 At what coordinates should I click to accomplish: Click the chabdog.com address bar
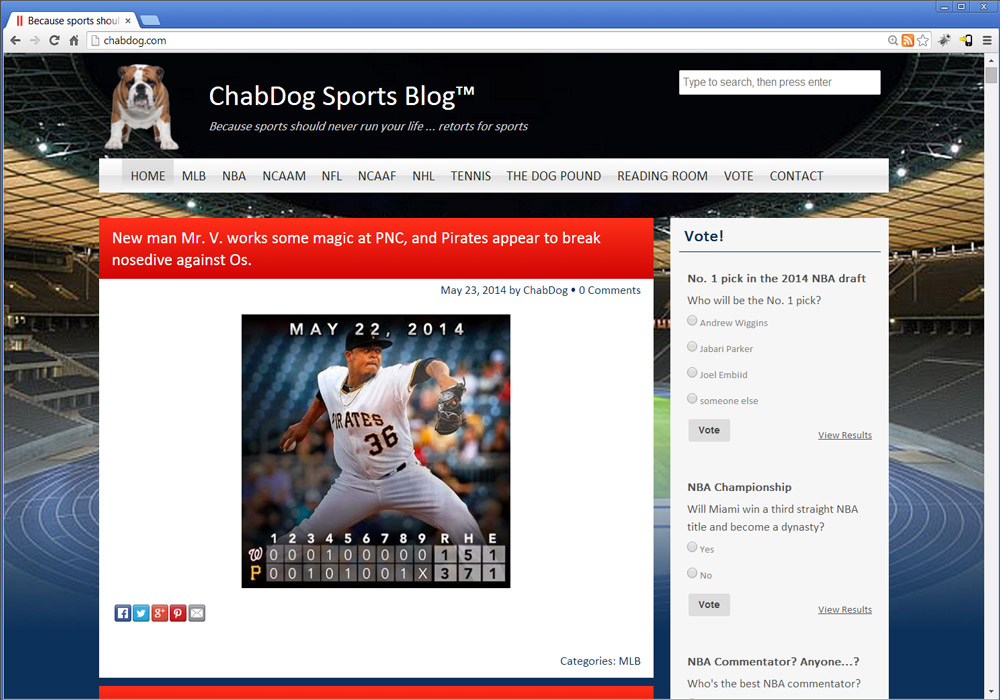coord(485,40)
